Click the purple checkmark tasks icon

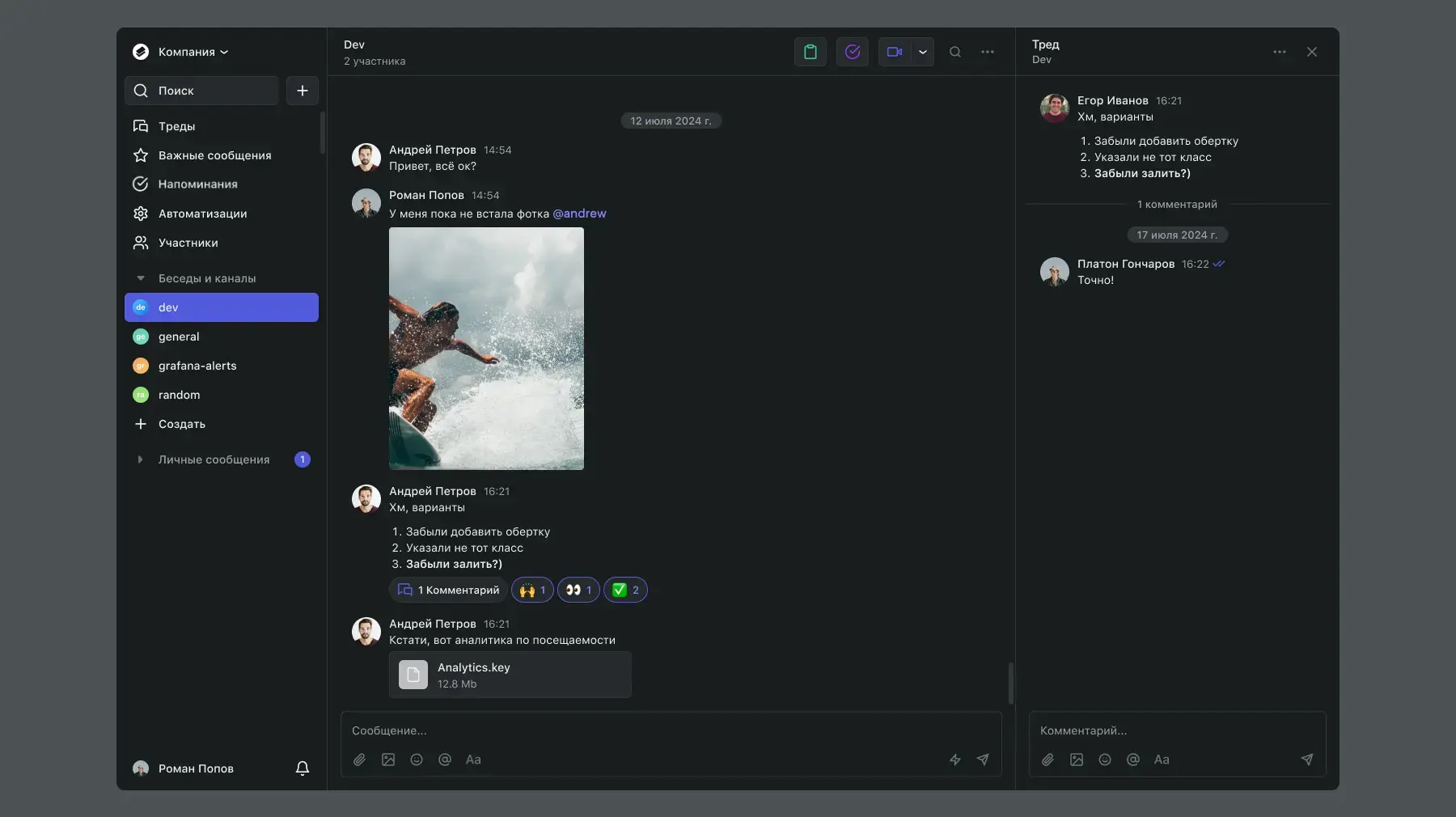(x=852, y=52)
